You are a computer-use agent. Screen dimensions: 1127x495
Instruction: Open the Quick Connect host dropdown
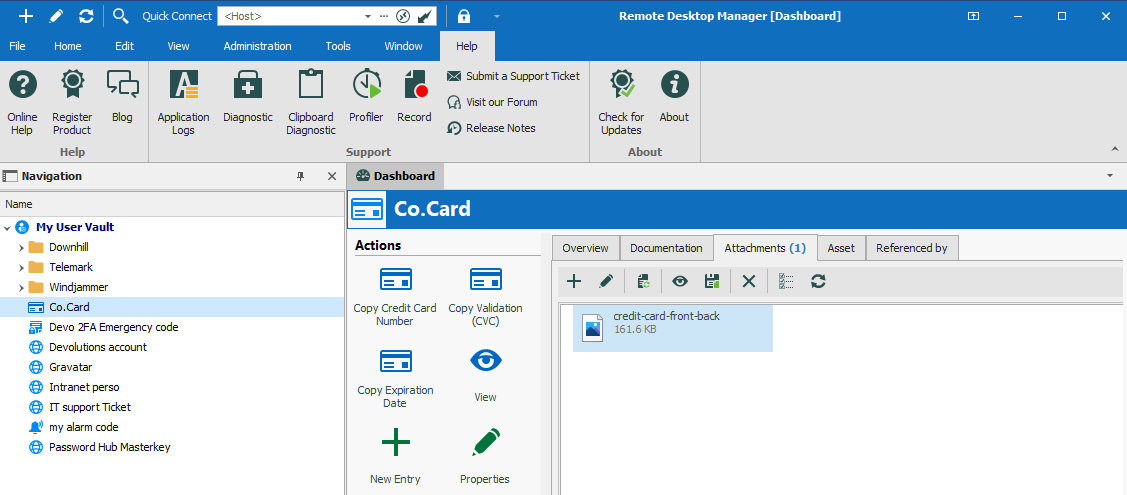pos(369,16)
